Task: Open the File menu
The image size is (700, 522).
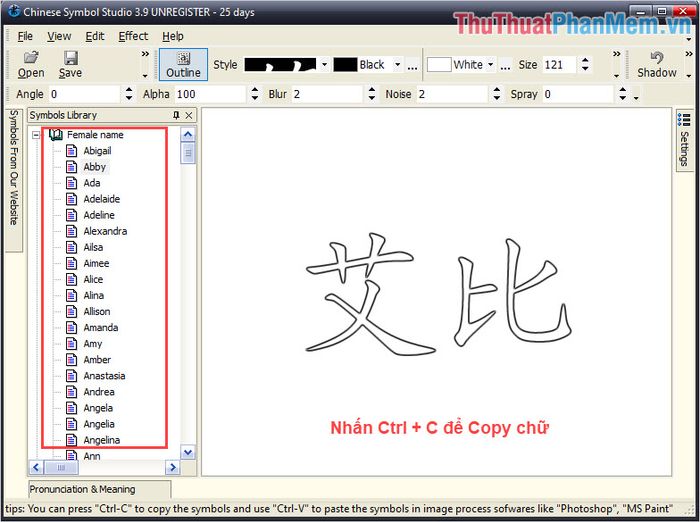Action: tap(25, 36)
